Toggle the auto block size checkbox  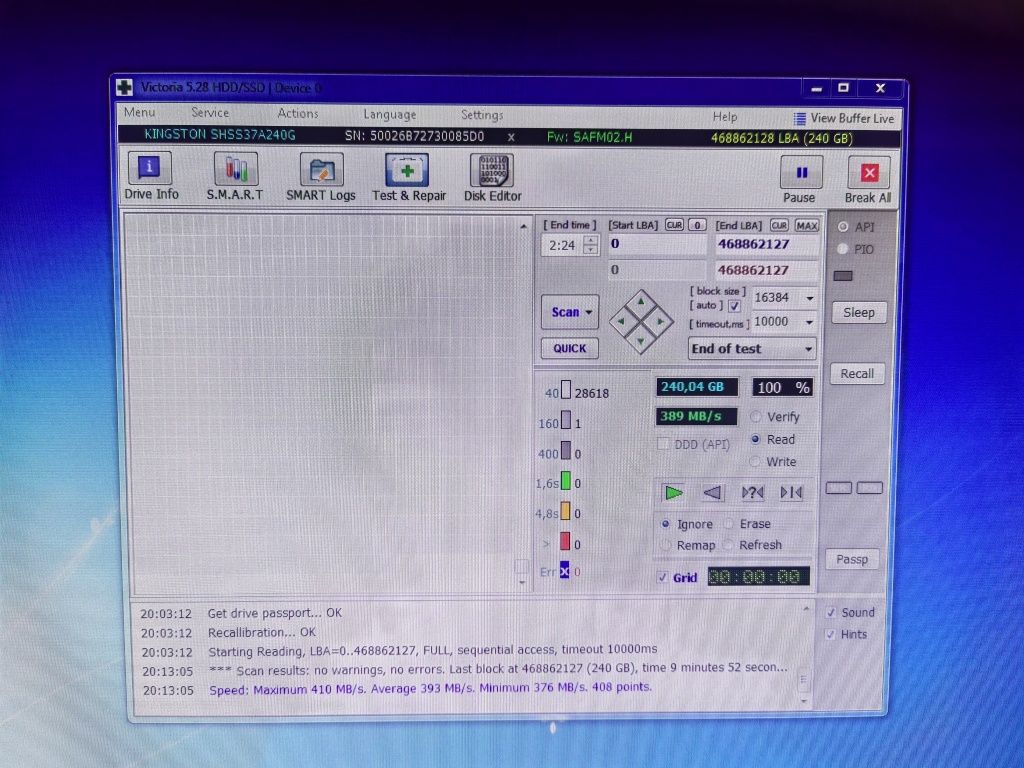[735, 306]
